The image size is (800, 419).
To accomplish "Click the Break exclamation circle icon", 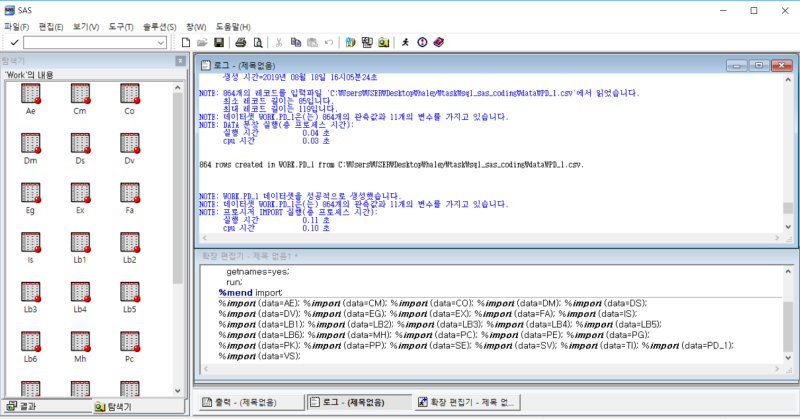I will coord(422,42).
